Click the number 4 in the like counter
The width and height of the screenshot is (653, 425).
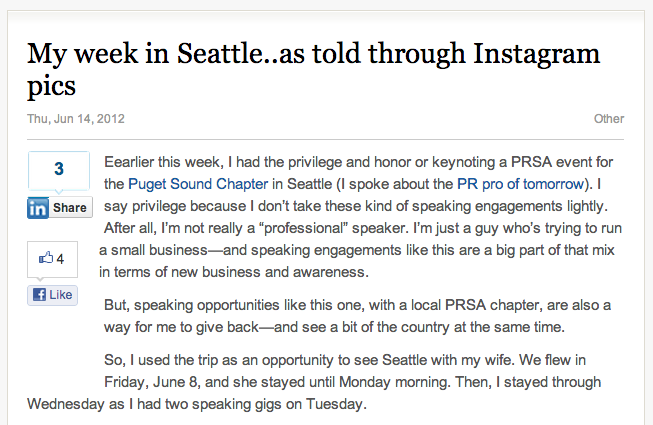click(x=60, y=259)
